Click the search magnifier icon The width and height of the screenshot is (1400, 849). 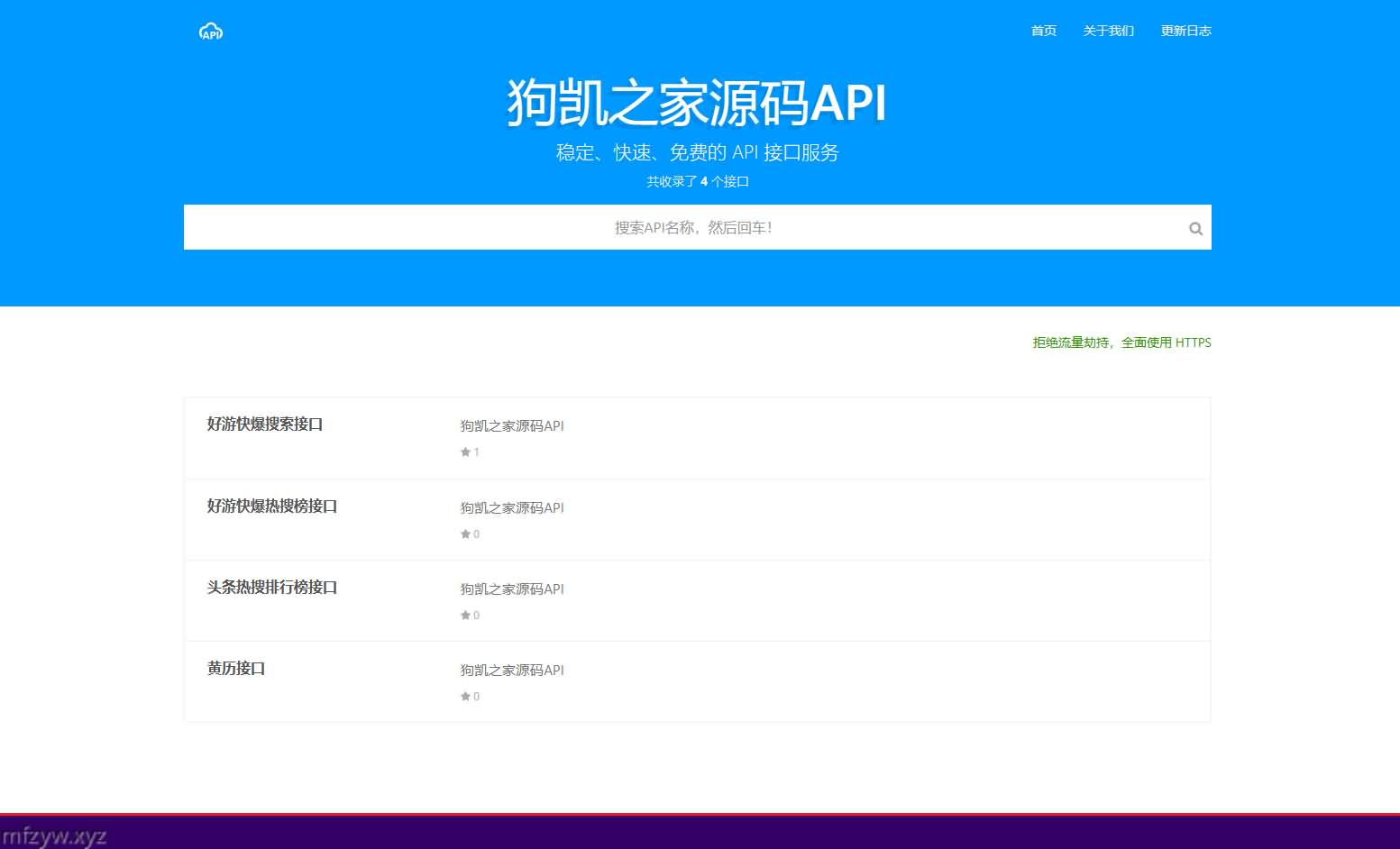(1195, 229)
